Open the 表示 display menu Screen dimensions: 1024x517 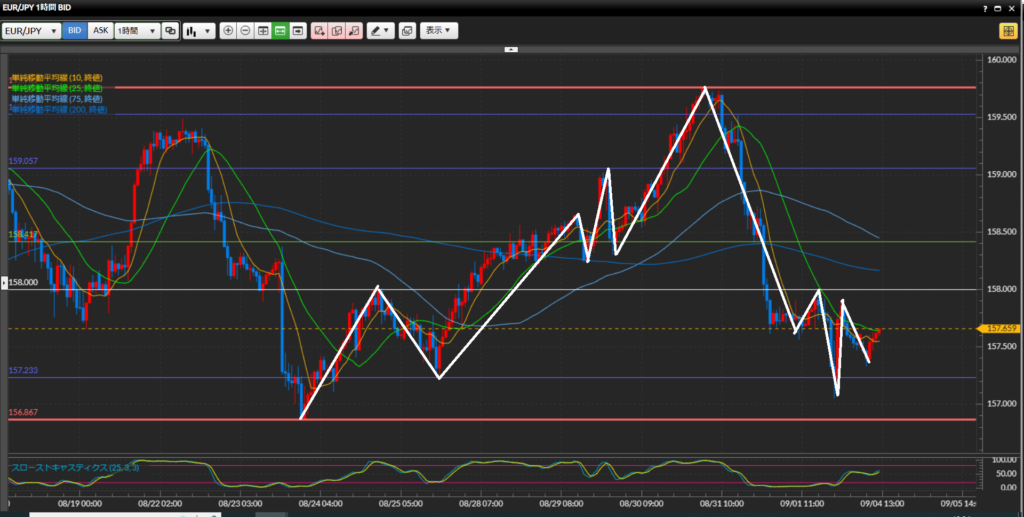point(439,31)
